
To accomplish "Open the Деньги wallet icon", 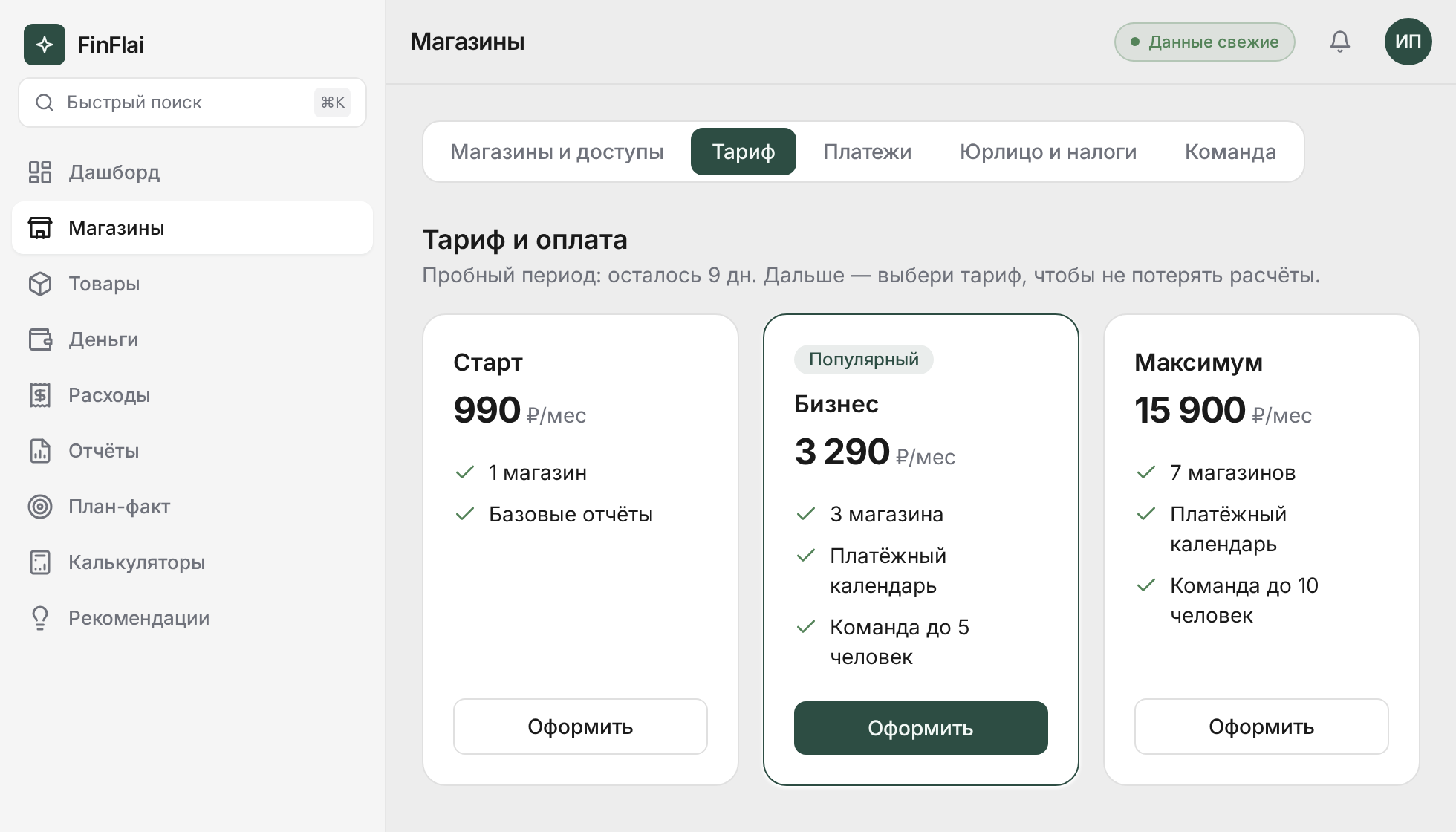I will (40, 339).
